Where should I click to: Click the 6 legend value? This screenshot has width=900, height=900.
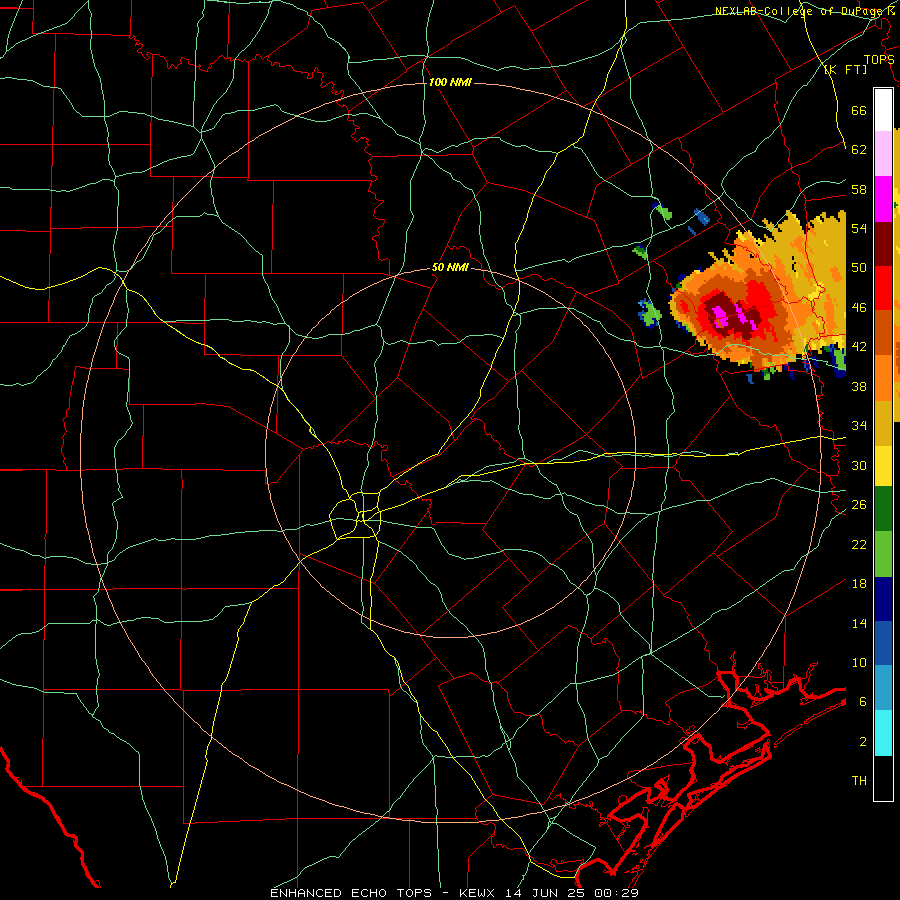coord(863,702)
